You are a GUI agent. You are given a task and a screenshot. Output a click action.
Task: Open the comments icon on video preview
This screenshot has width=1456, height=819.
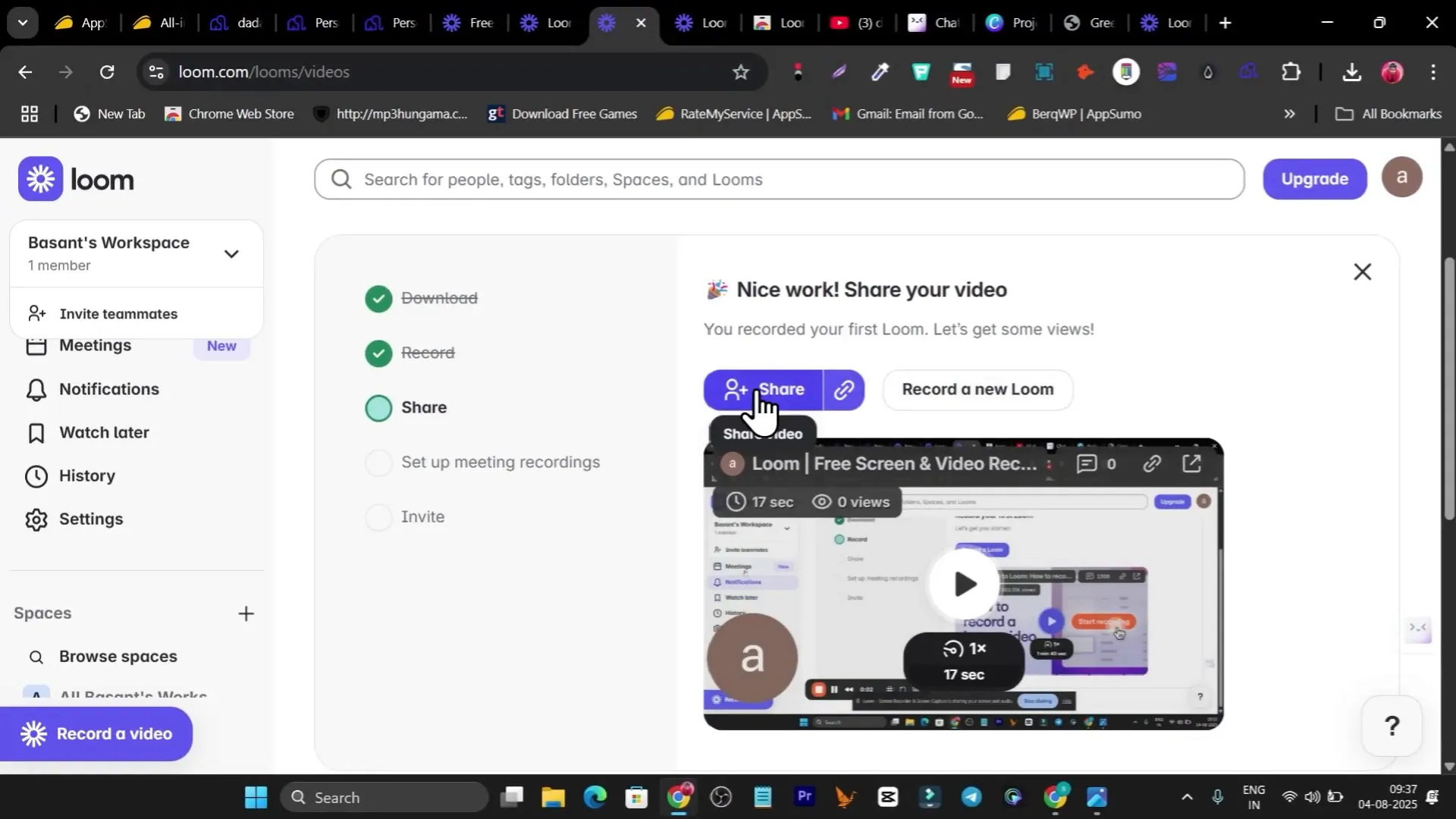(x=1087, y=463)
